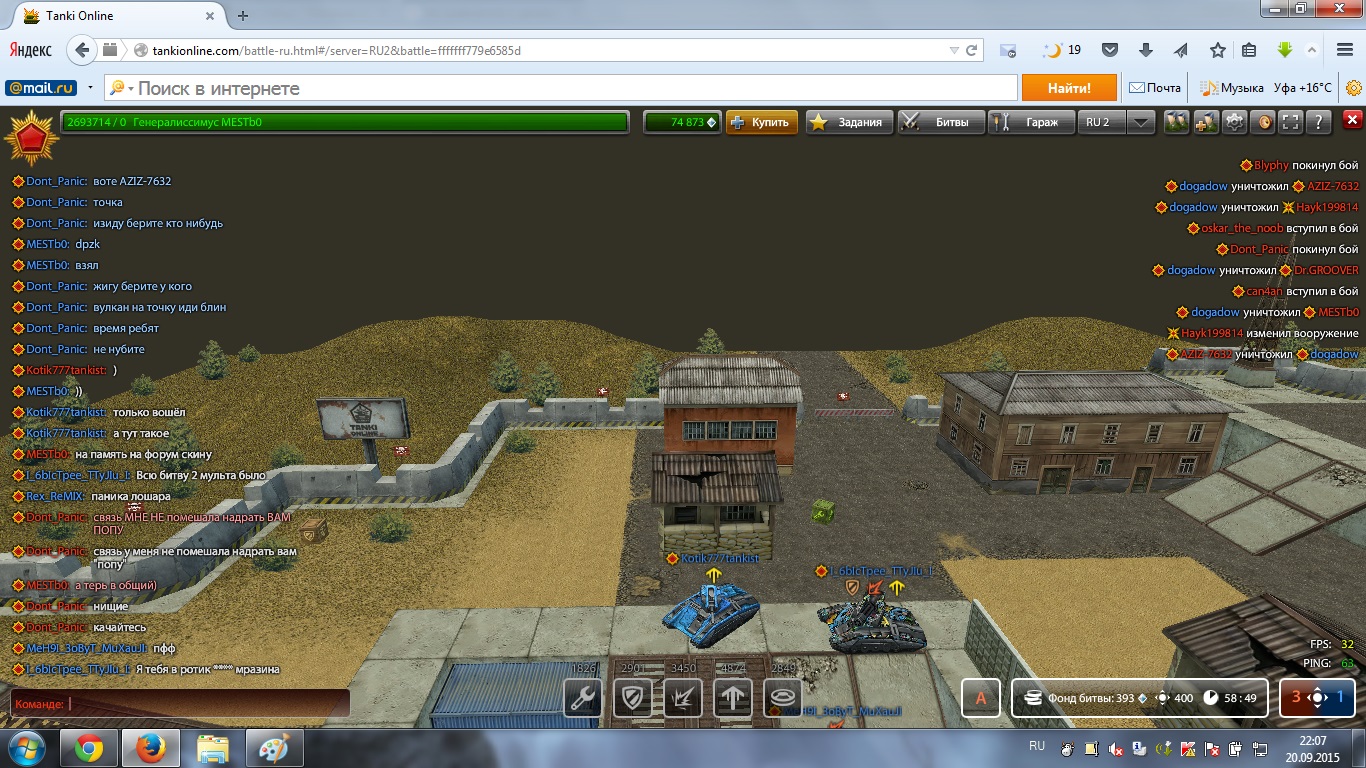Bookmark this page with the star icon
The height and width of the screenshot is (768, 1366).
[1217, 50]
